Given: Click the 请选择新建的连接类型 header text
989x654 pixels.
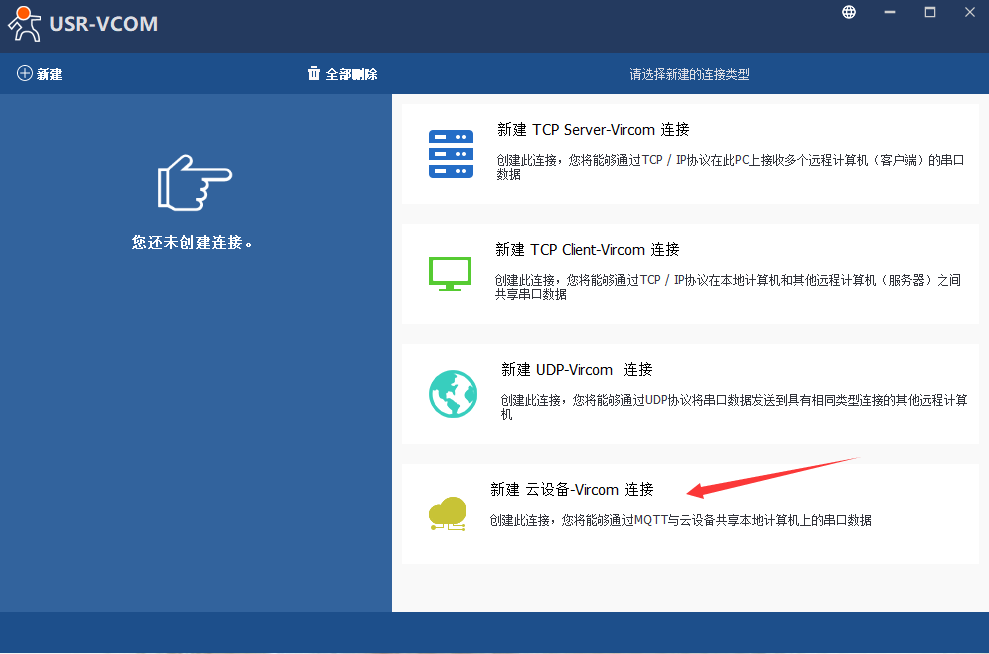Looking at the screenshot, I should (689, 74).
